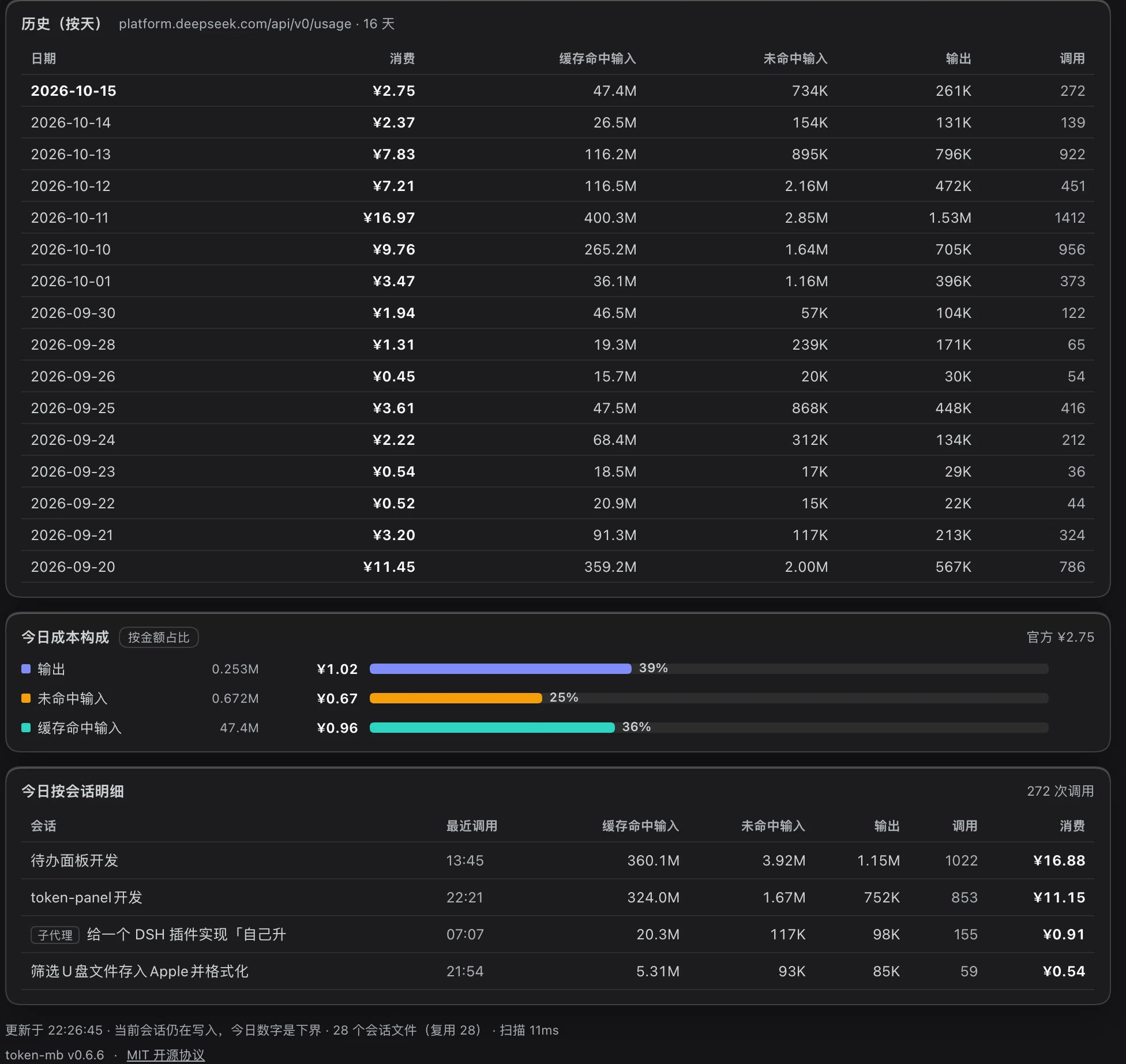The width and height of the screenshot is (1126, 1064).
Task: Select the 2026-09-20 date cell
Action: [x=73, y=567]
